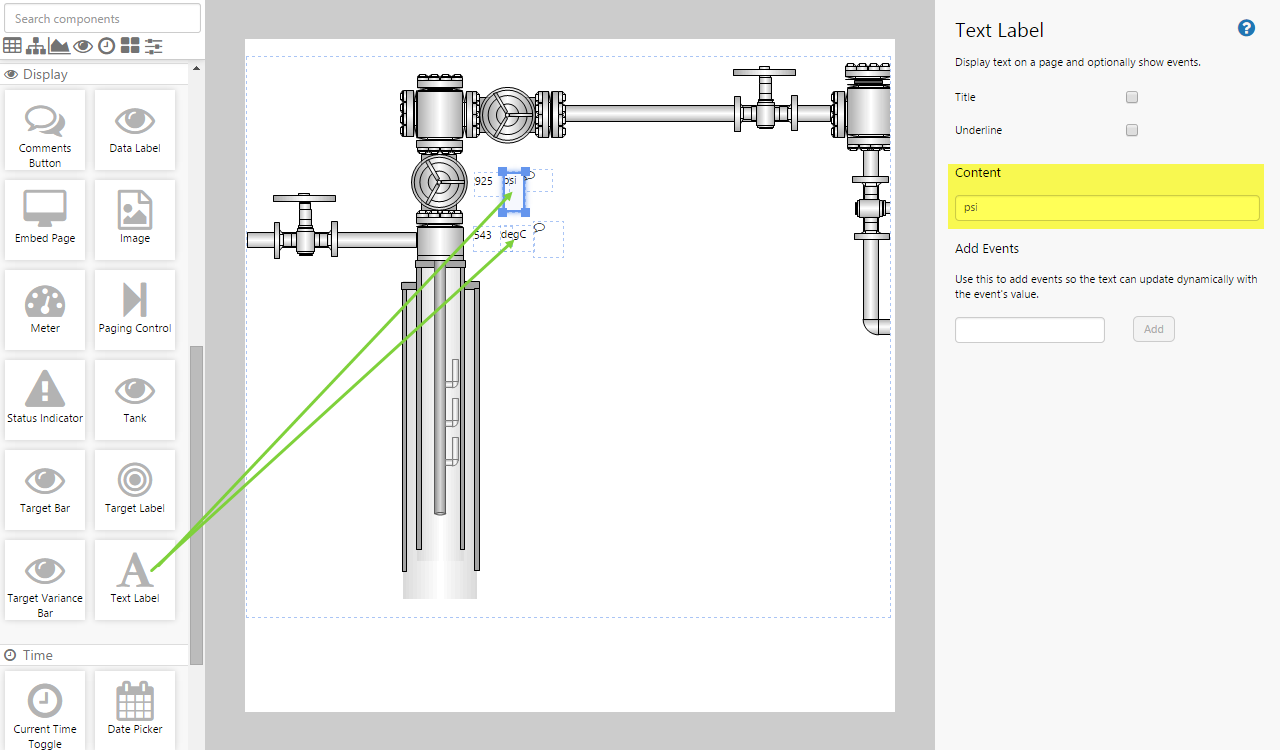This screenshot has width=1280, height=750.
Task: Select the degC label on canvas
Action: (x=513, y=235)
